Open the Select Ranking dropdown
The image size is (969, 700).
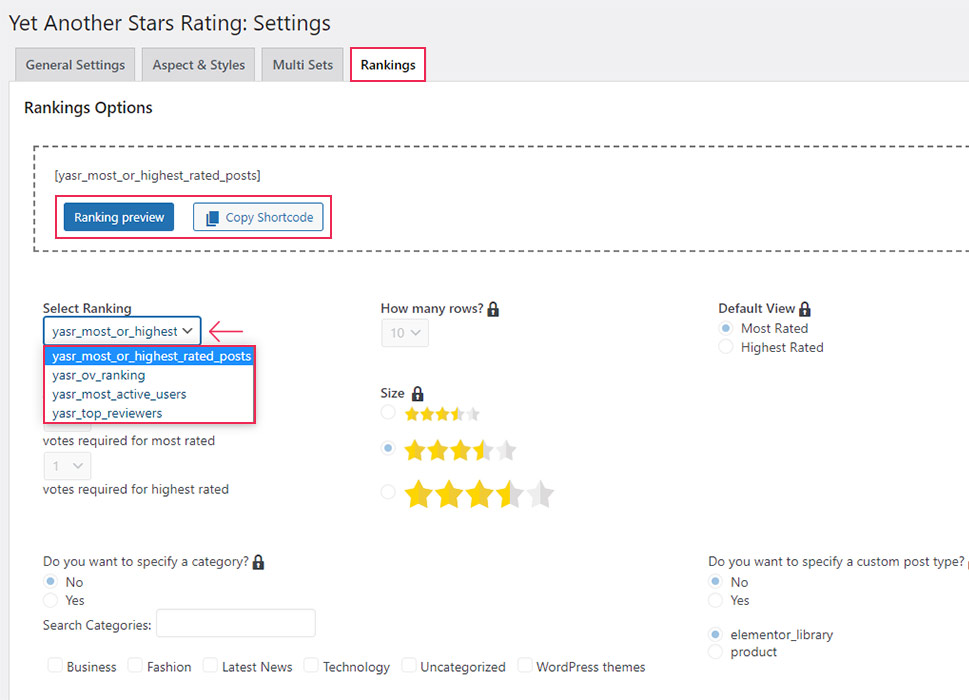(122, 331)
